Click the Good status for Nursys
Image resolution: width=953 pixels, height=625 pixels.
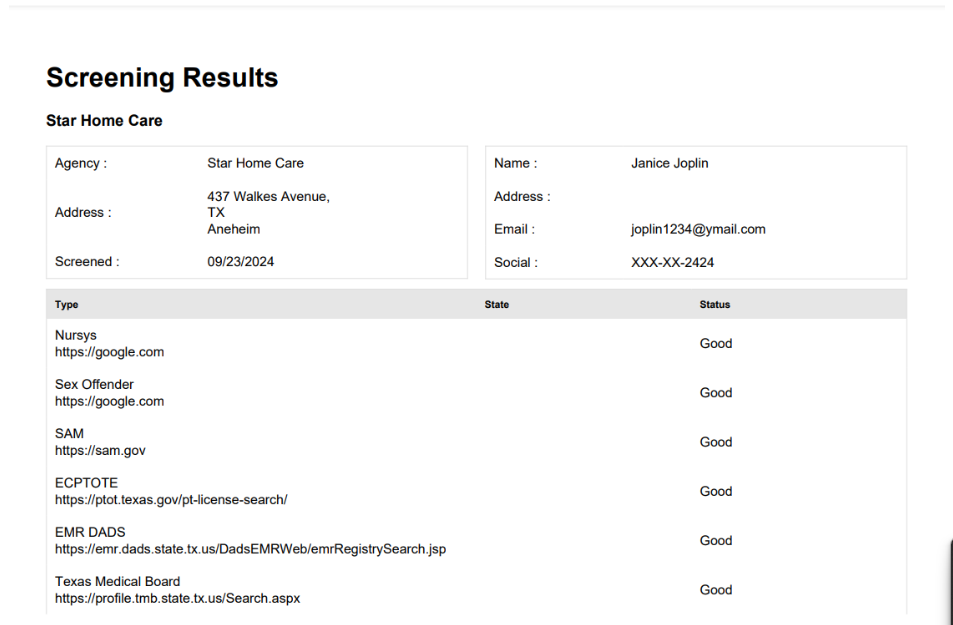point(716,344)
